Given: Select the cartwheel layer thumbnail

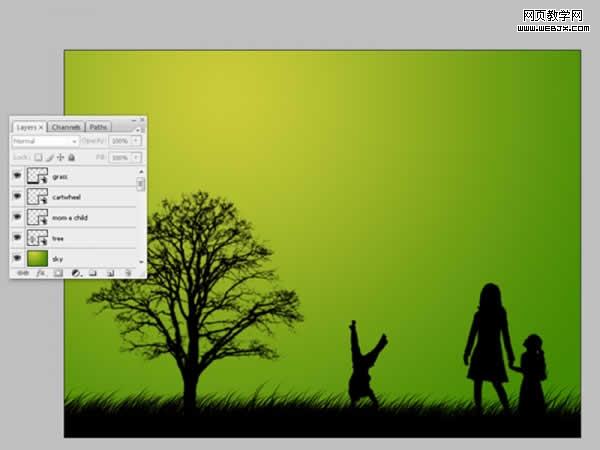Looking at the screenshot, I should pos(38,197).
